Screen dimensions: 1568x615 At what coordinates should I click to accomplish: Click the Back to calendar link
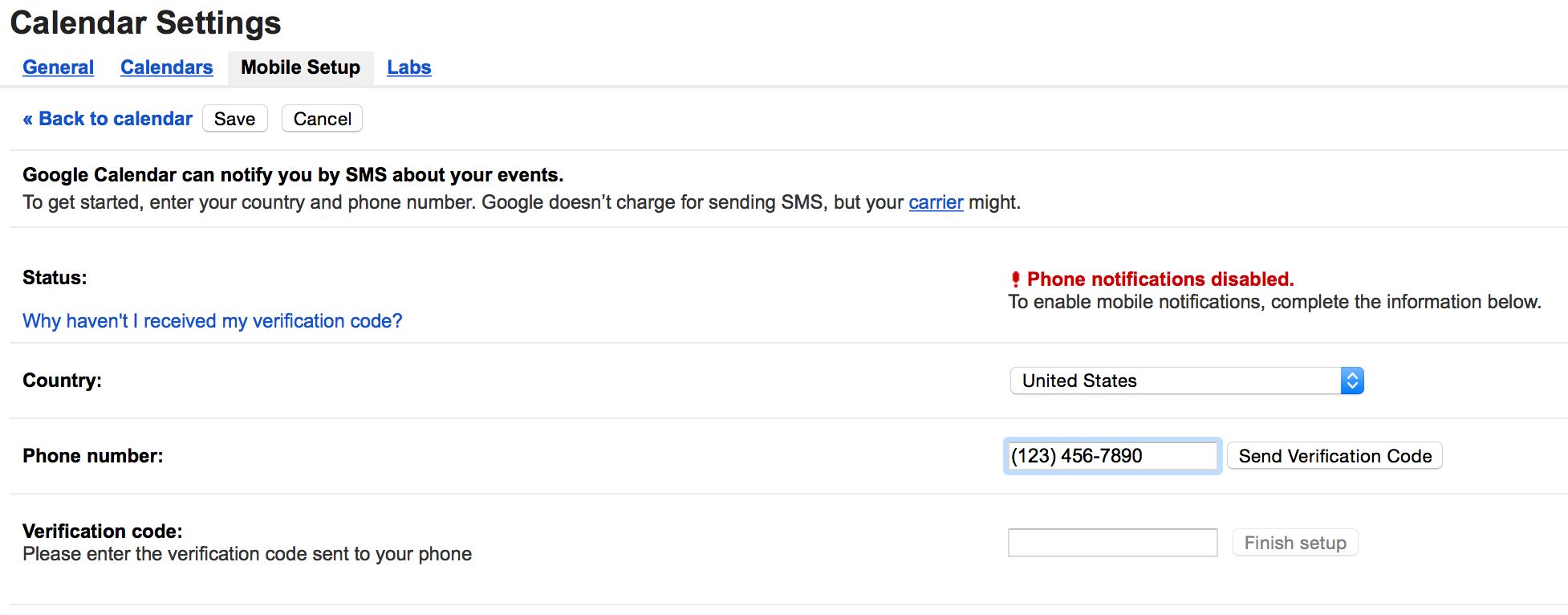(108, 119)
